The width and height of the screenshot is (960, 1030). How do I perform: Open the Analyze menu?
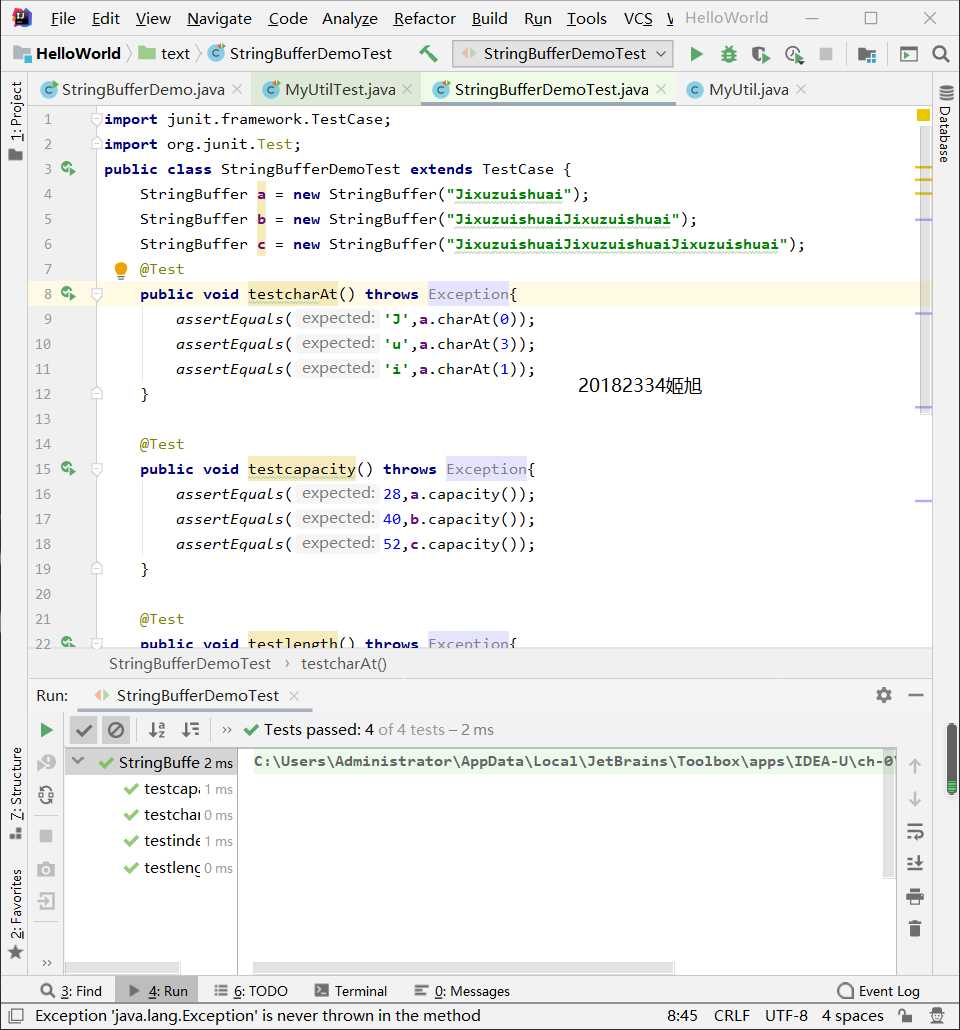pyautogui.click(x=350, y=18)
